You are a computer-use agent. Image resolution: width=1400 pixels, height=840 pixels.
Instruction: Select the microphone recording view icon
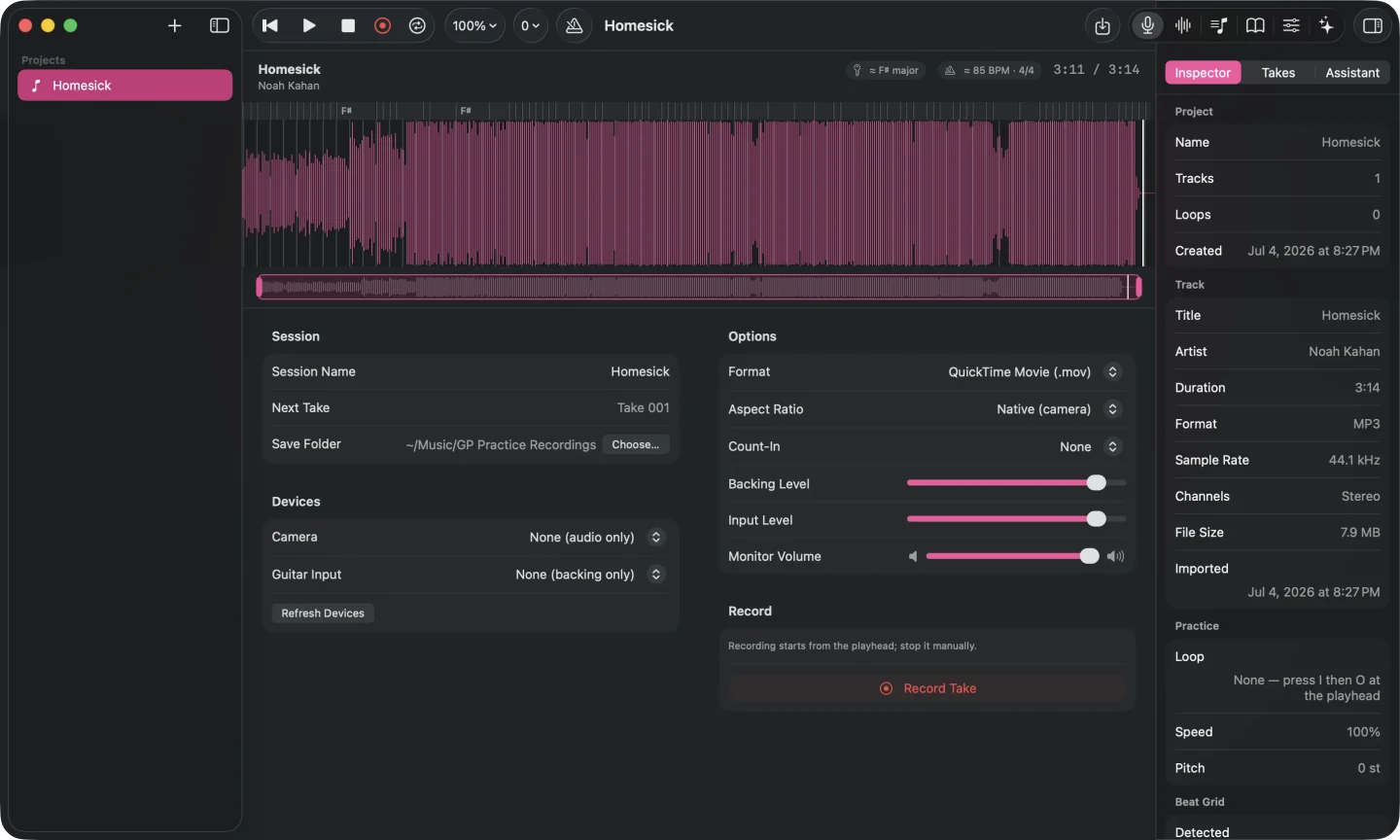[1148, 26]
